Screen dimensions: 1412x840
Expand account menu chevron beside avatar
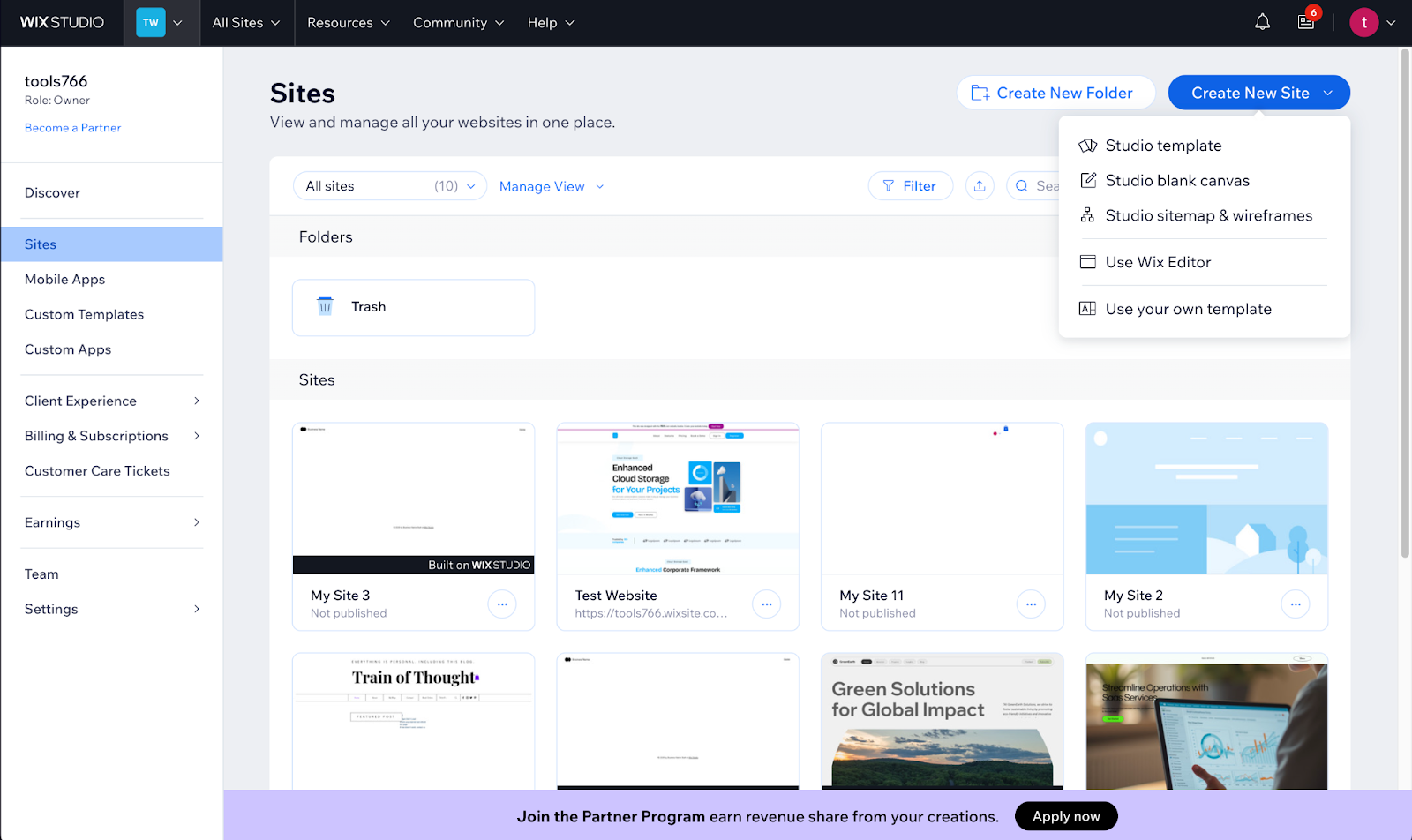[1391, 23]
